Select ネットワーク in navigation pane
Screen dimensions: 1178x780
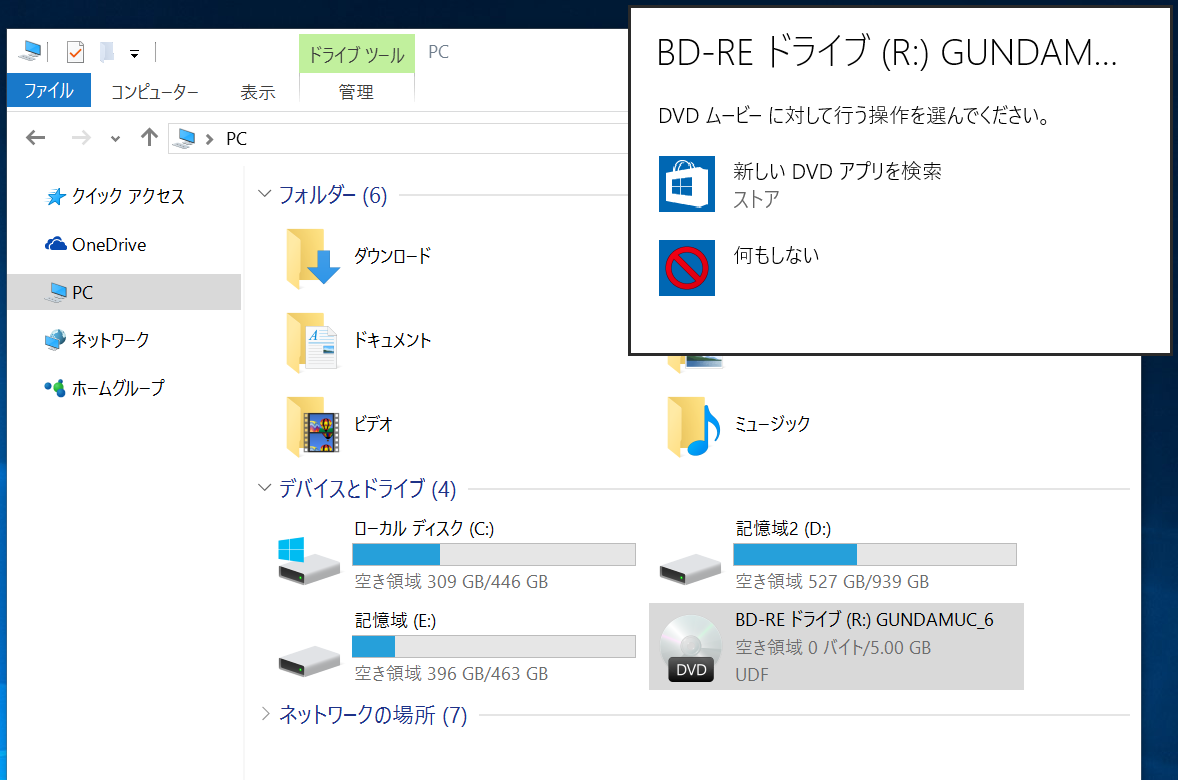click(124, 340)
